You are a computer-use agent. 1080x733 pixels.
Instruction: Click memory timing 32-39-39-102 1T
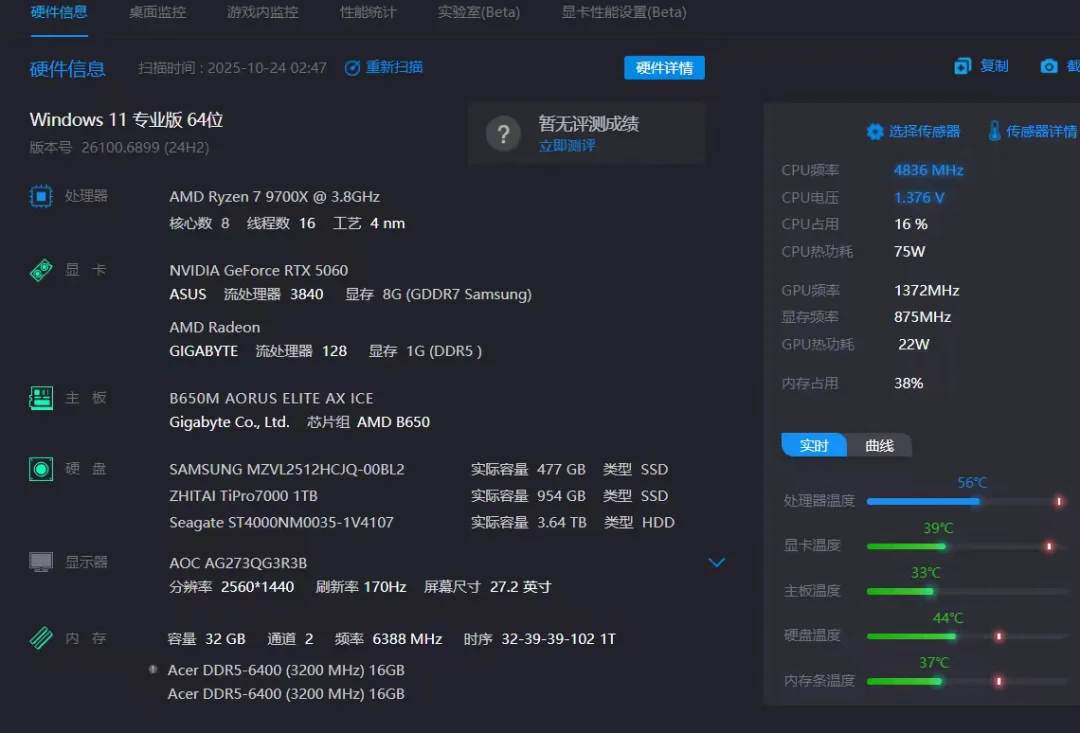point(558,639)
